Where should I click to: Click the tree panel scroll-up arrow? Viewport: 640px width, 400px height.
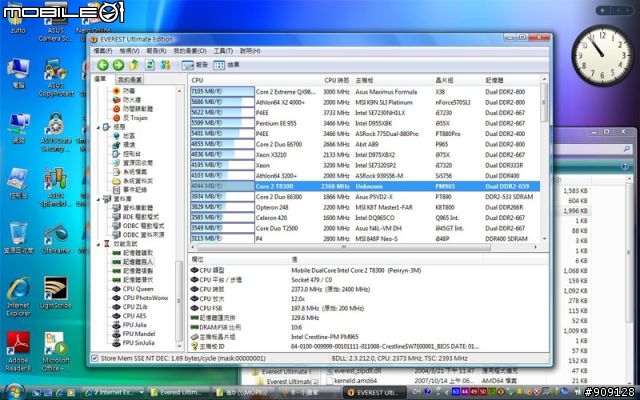point(179,91)
